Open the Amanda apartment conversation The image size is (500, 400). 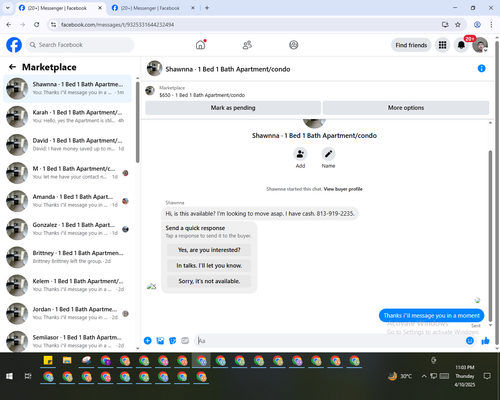(67, 201)
